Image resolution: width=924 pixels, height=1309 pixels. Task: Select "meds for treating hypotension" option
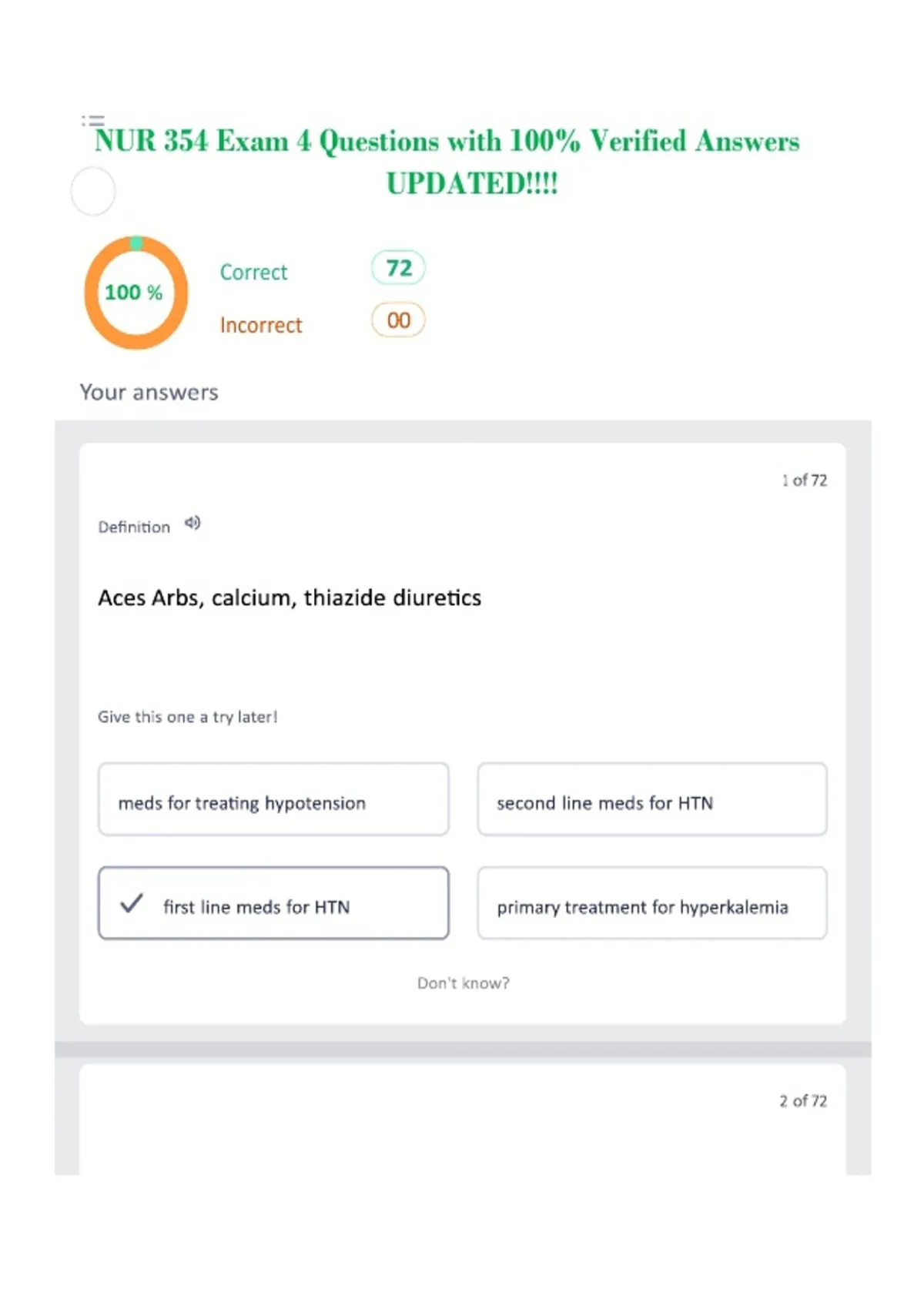(273, 799)
